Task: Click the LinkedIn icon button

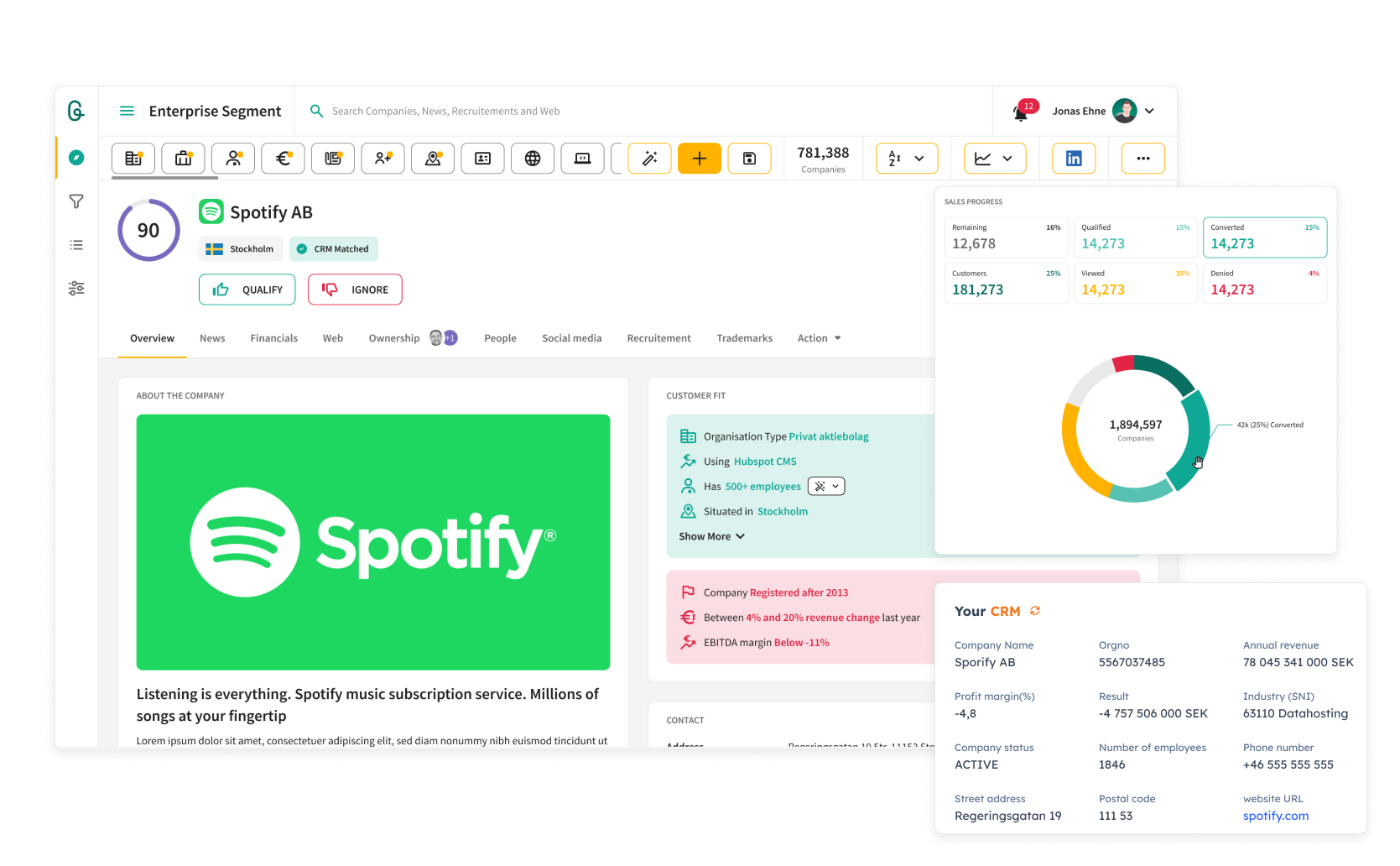Action: (1074, 159)
